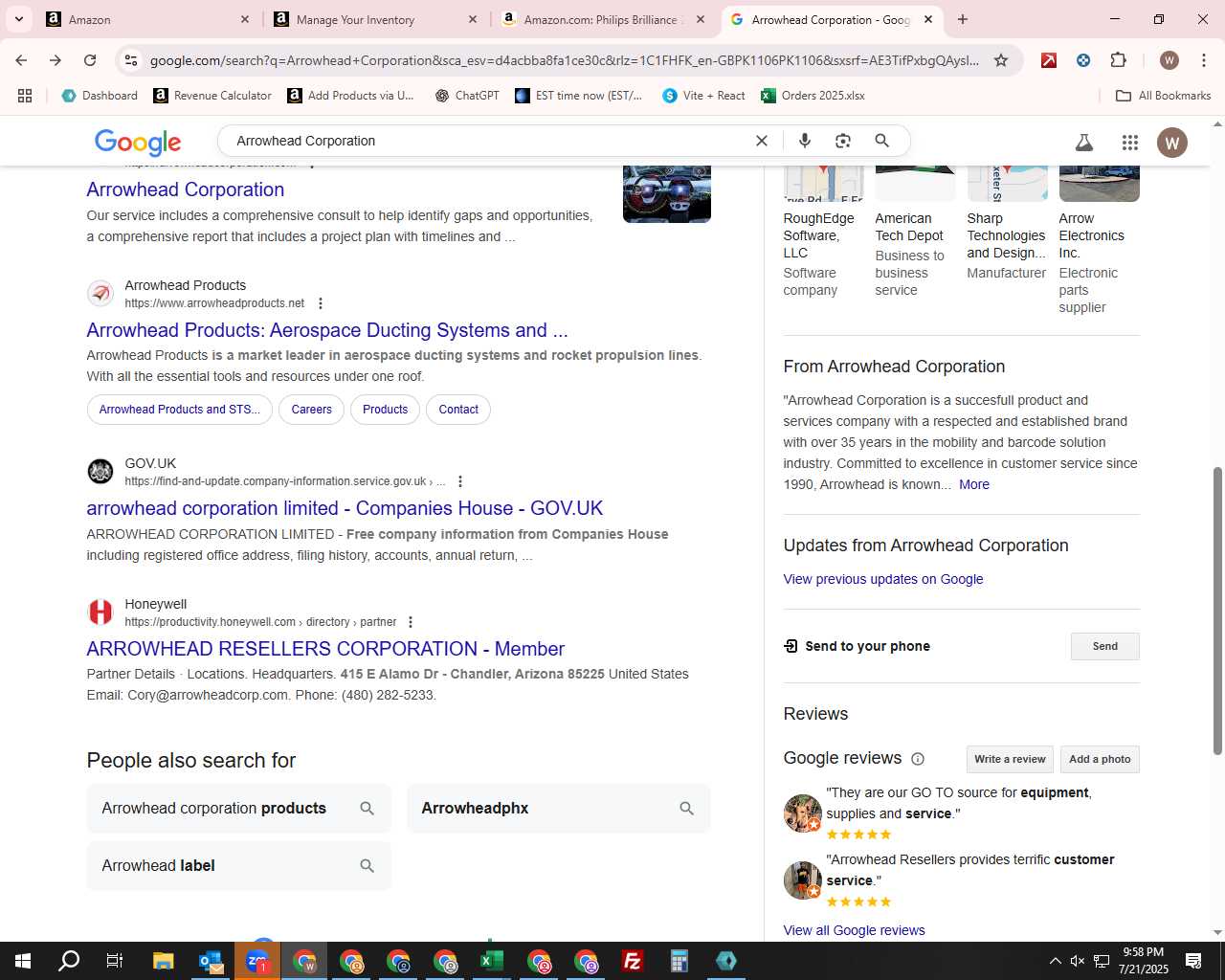
Task: Switch to Amazon.com Philips Brilliance tab
Action: 604,19
